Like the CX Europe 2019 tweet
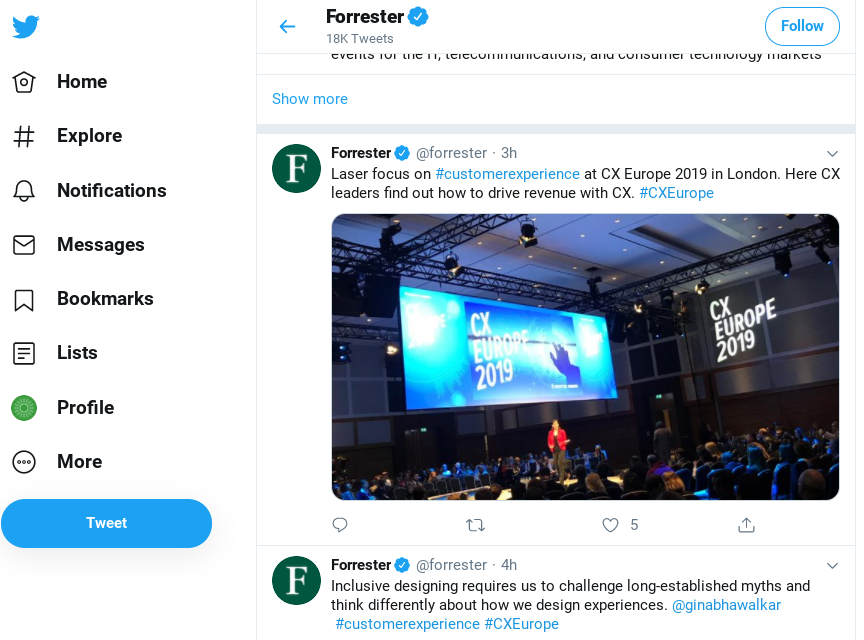864x640 pixels. coord(610,525)
